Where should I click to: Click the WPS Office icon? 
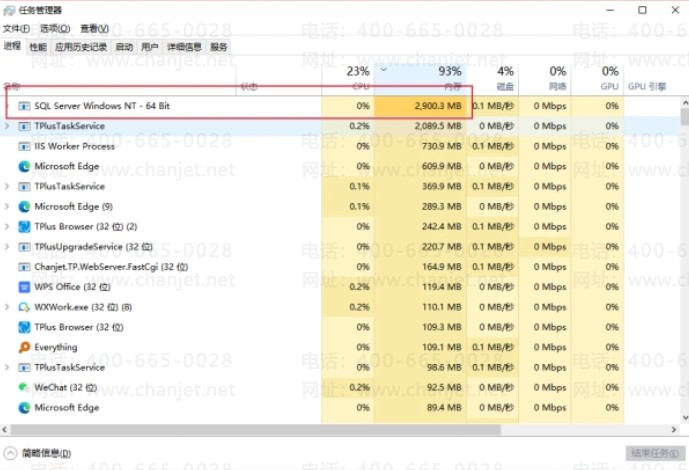coord(24,287)
